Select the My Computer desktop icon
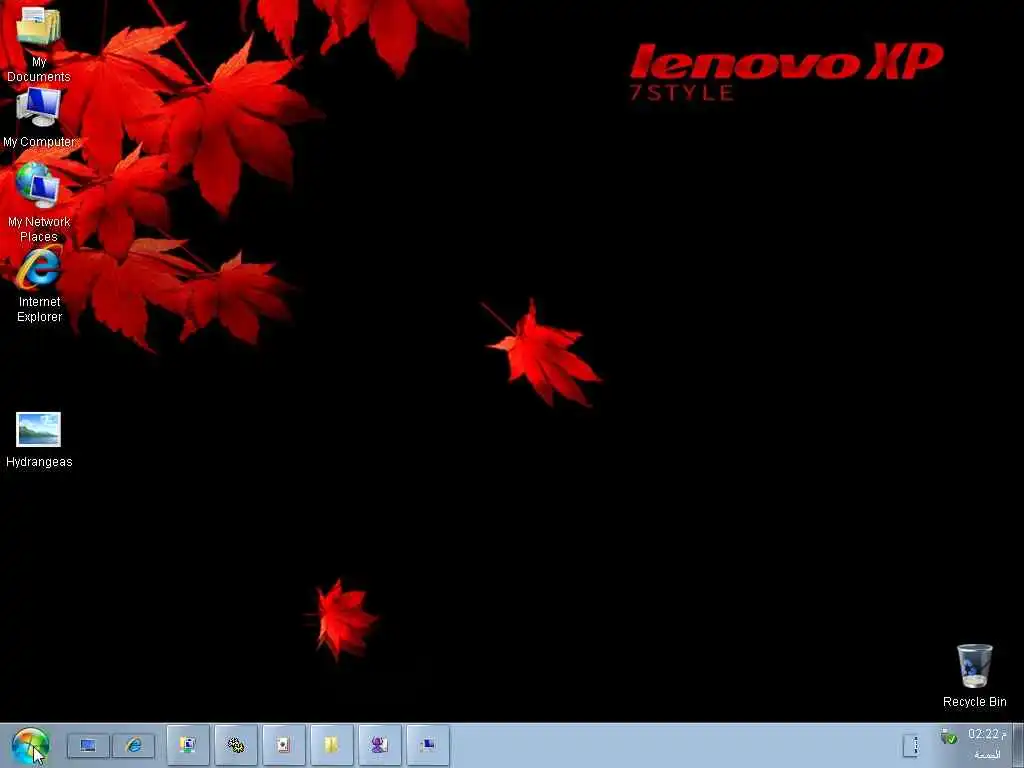1024x768 pixels. pyautogui.click(x=39, y=118)
